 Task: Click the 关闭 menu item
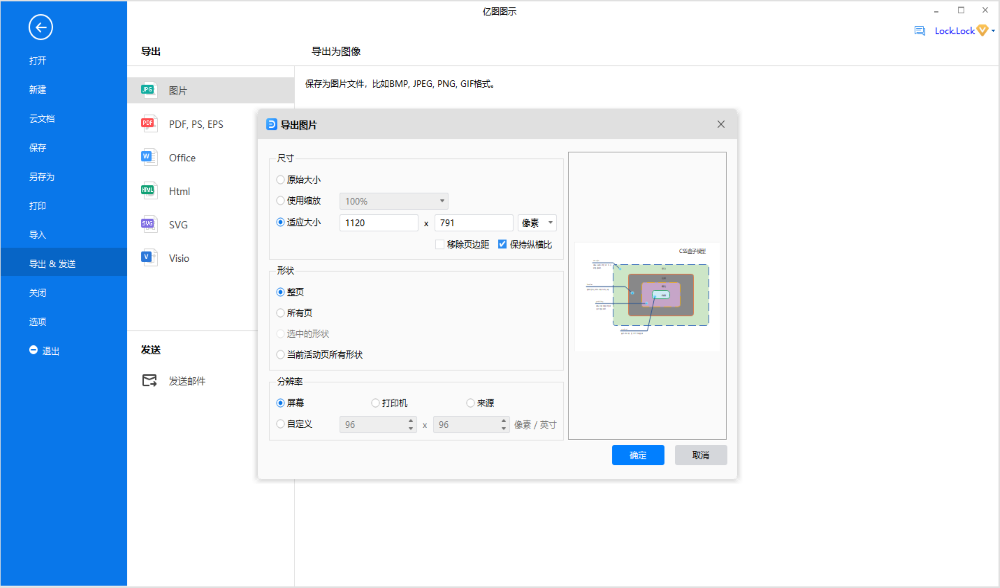tap(38, 293)
